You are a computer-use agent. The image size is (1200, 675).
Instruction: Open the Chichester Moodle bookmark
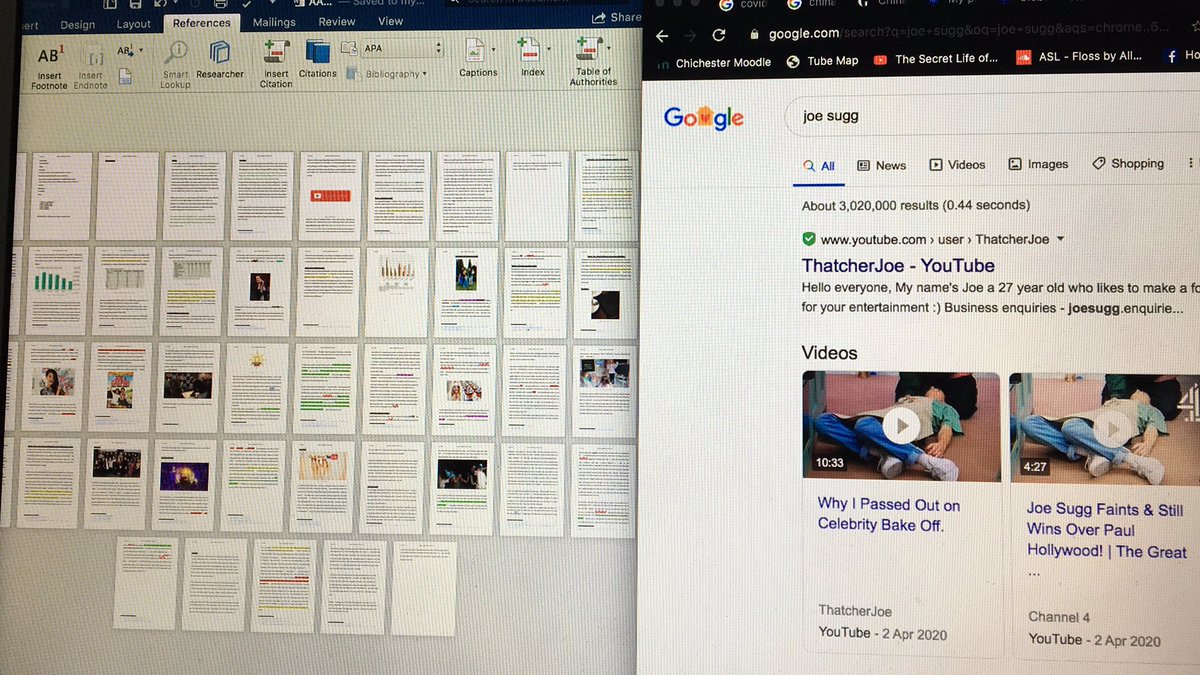coord(714,62)
